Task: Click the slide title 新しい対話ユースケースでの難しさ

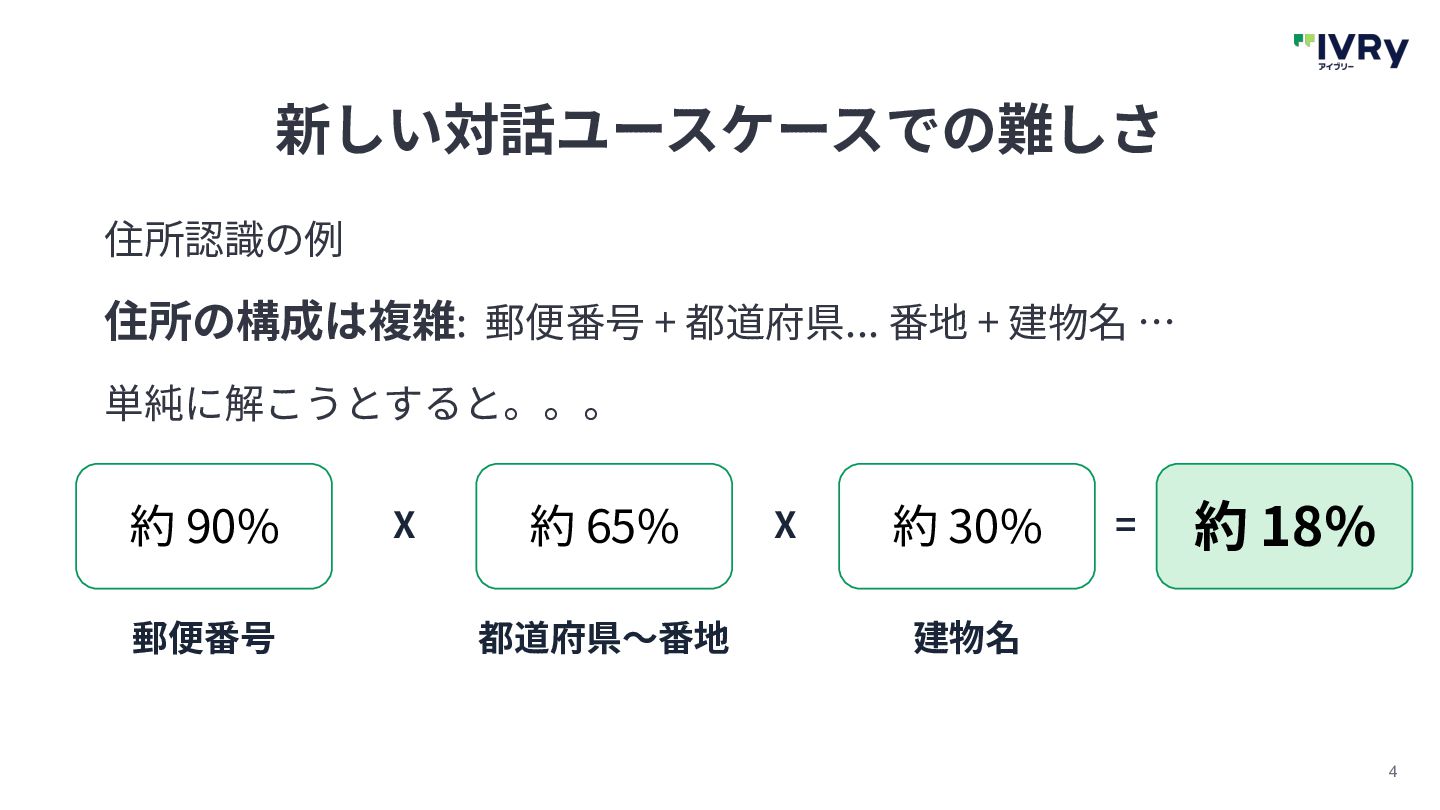Action: click(x=718, y=129)
